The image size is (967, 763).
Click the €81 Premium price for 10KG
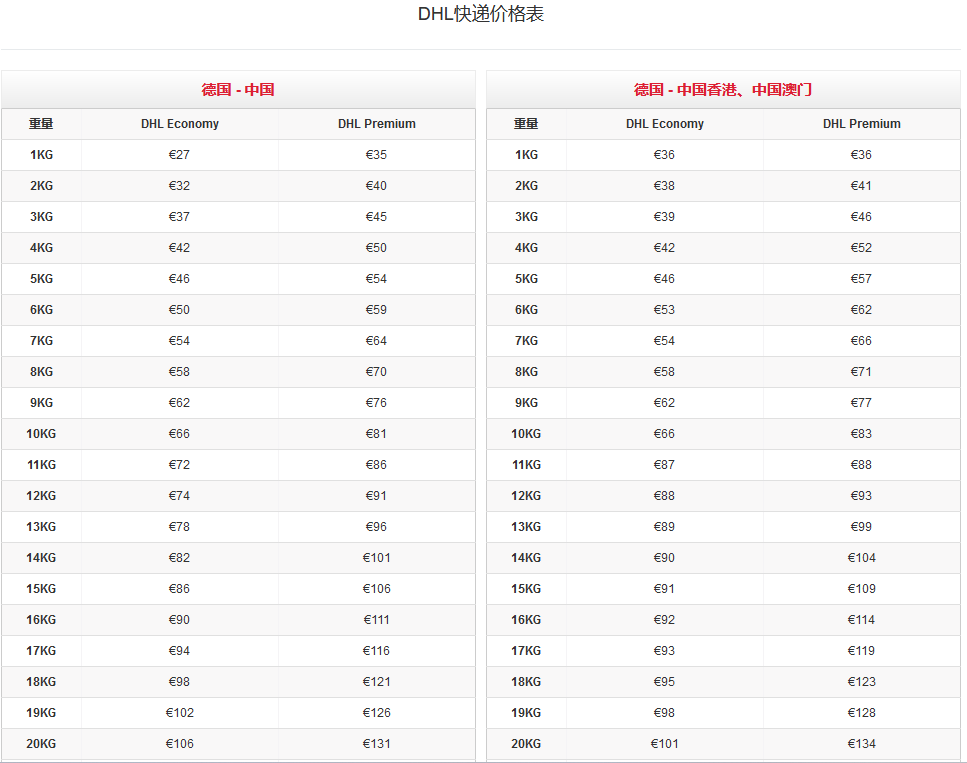point(376,434)
